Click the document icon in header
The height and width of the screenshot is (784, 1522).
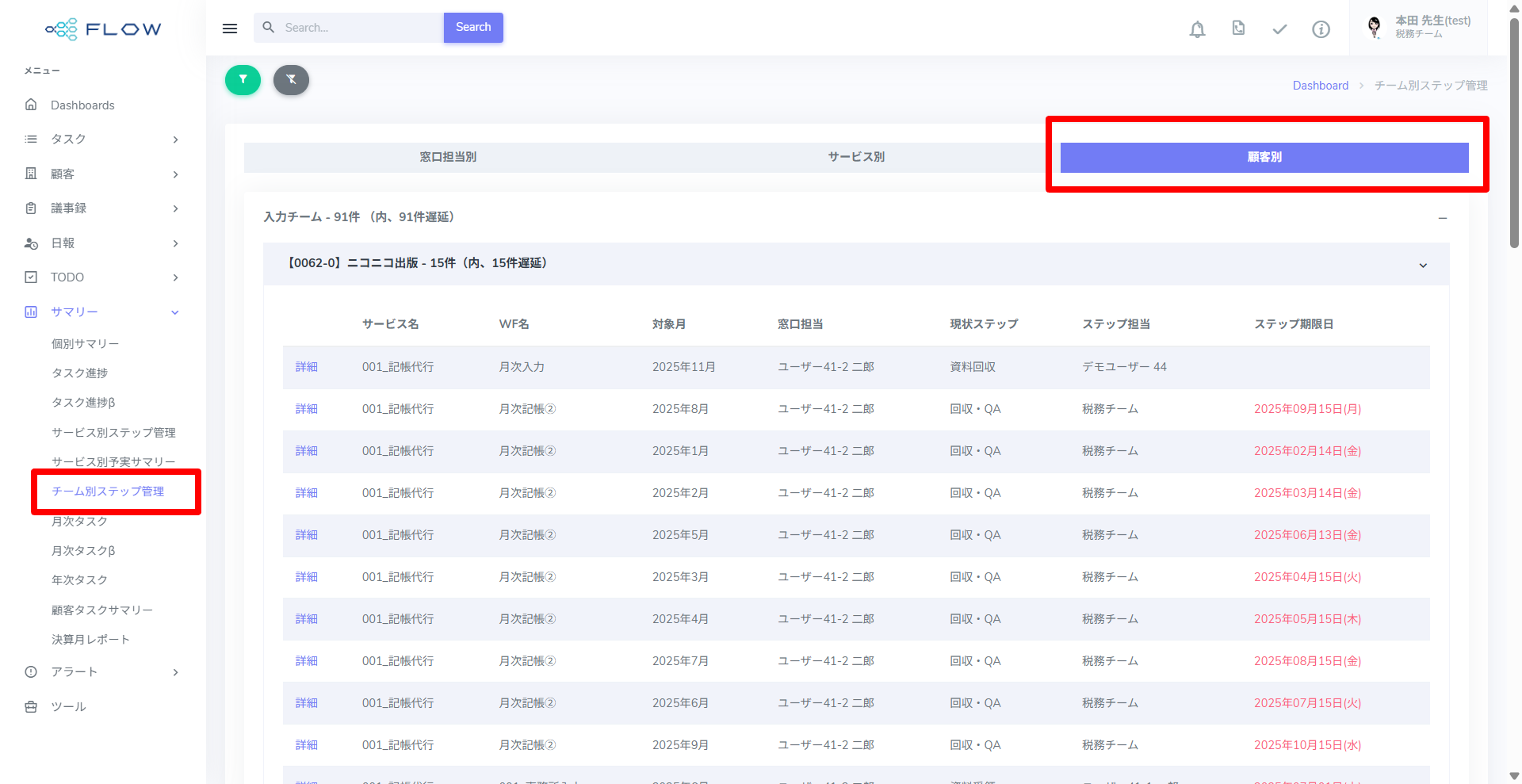point(1238,29)
